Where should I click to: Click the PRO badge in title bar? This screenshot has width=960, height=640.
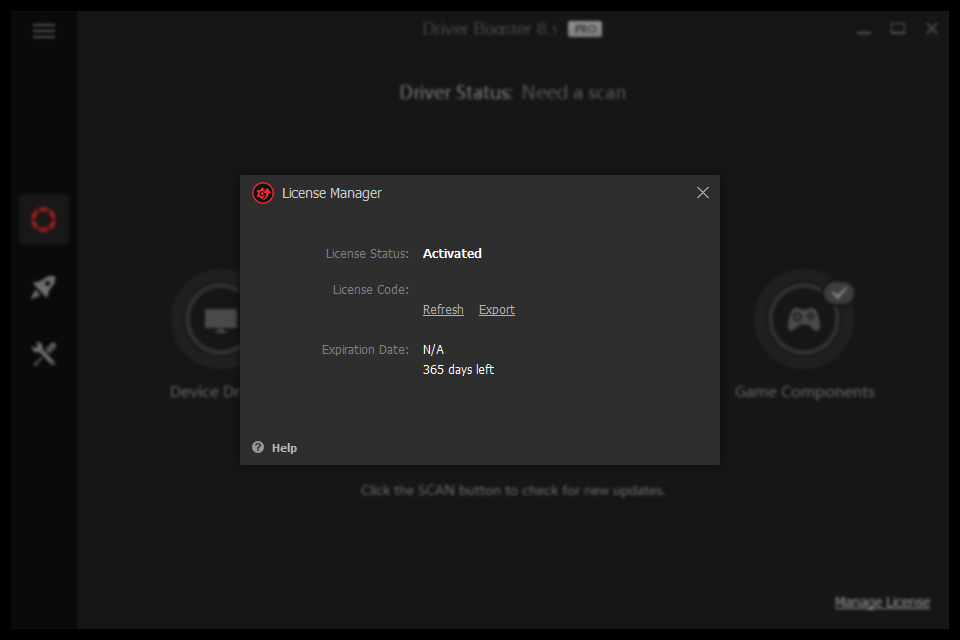pyautogui.click(x=585, y=29)
